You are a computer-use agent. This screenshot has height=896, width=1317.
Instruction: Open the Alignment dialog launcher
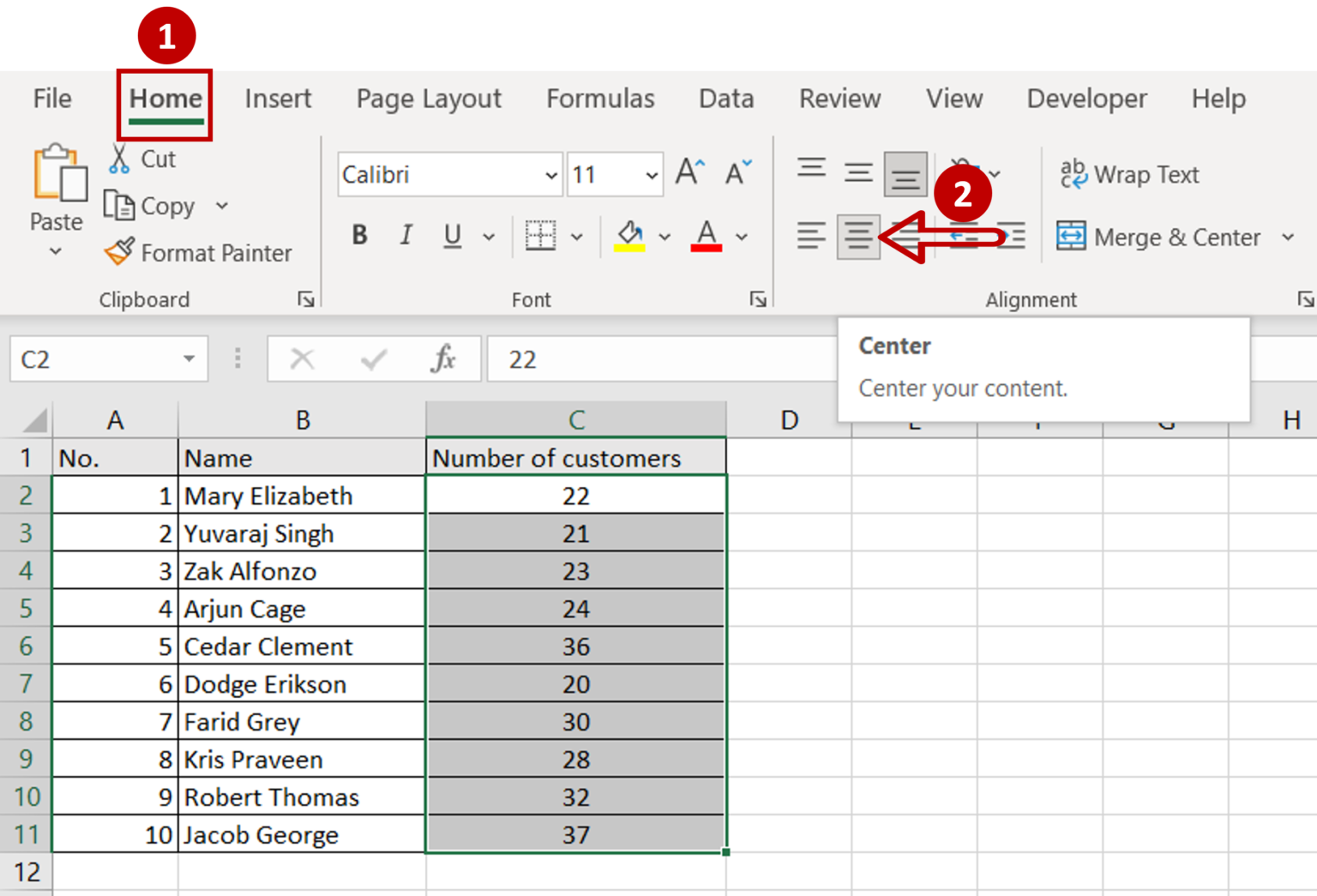1305,299
